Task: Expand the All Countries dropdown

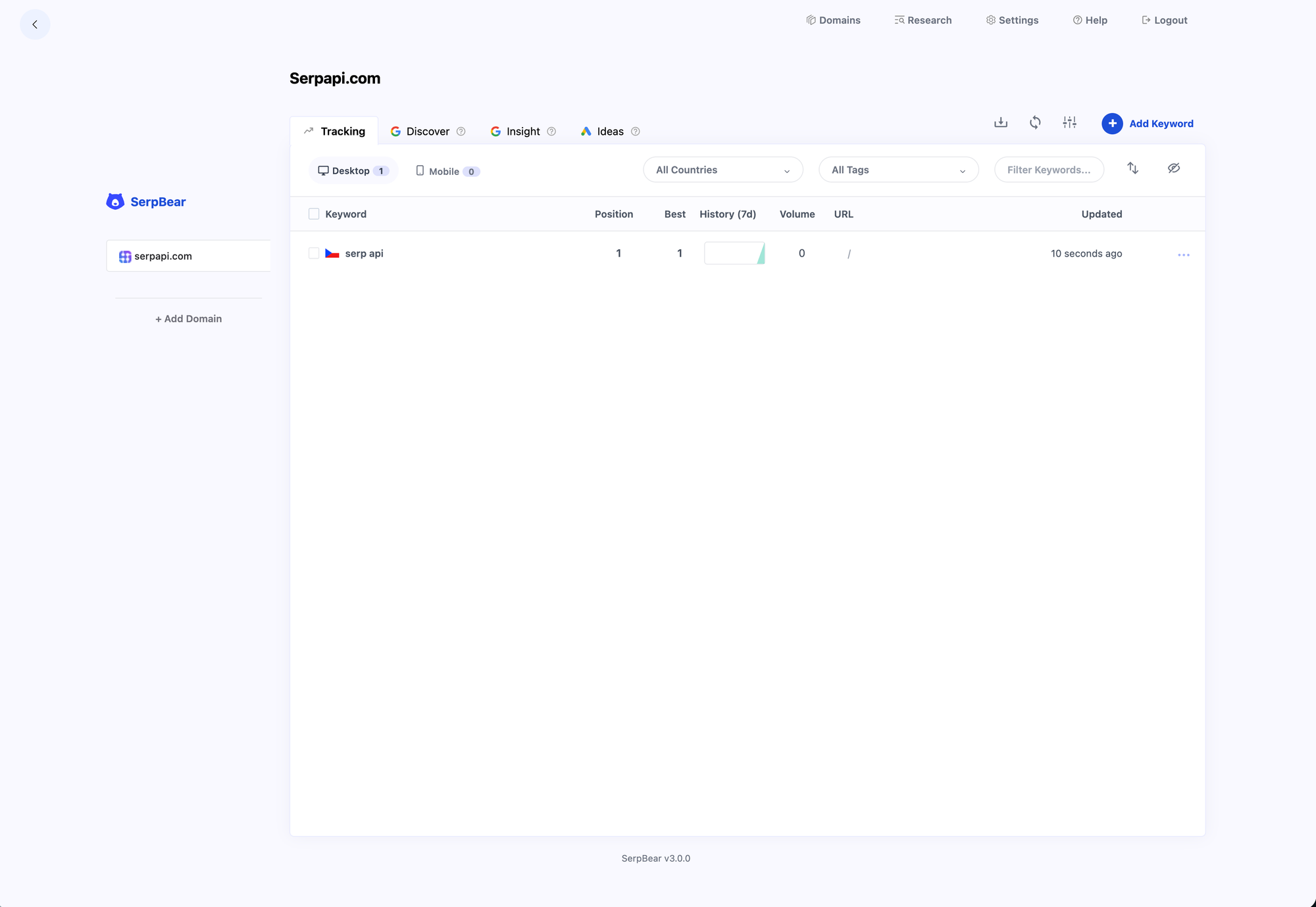Action: click(722, 170)
